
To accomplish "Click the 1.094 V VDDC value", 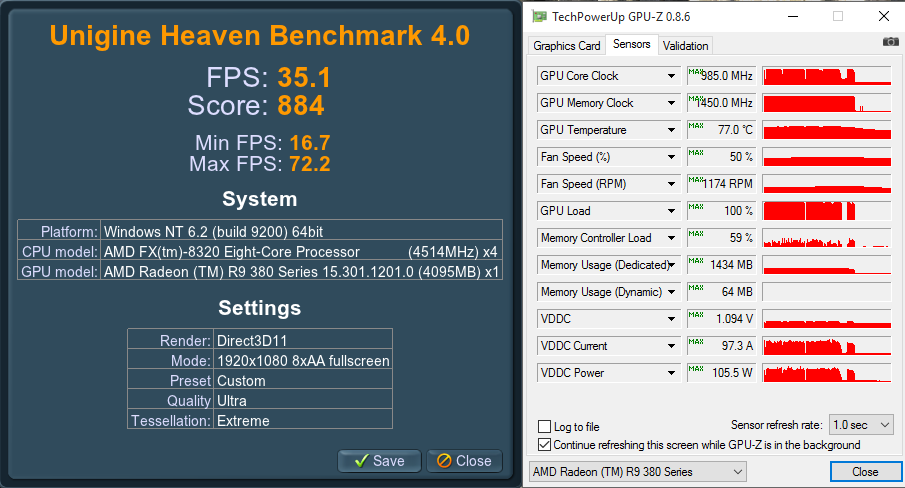I will [721, 319].
